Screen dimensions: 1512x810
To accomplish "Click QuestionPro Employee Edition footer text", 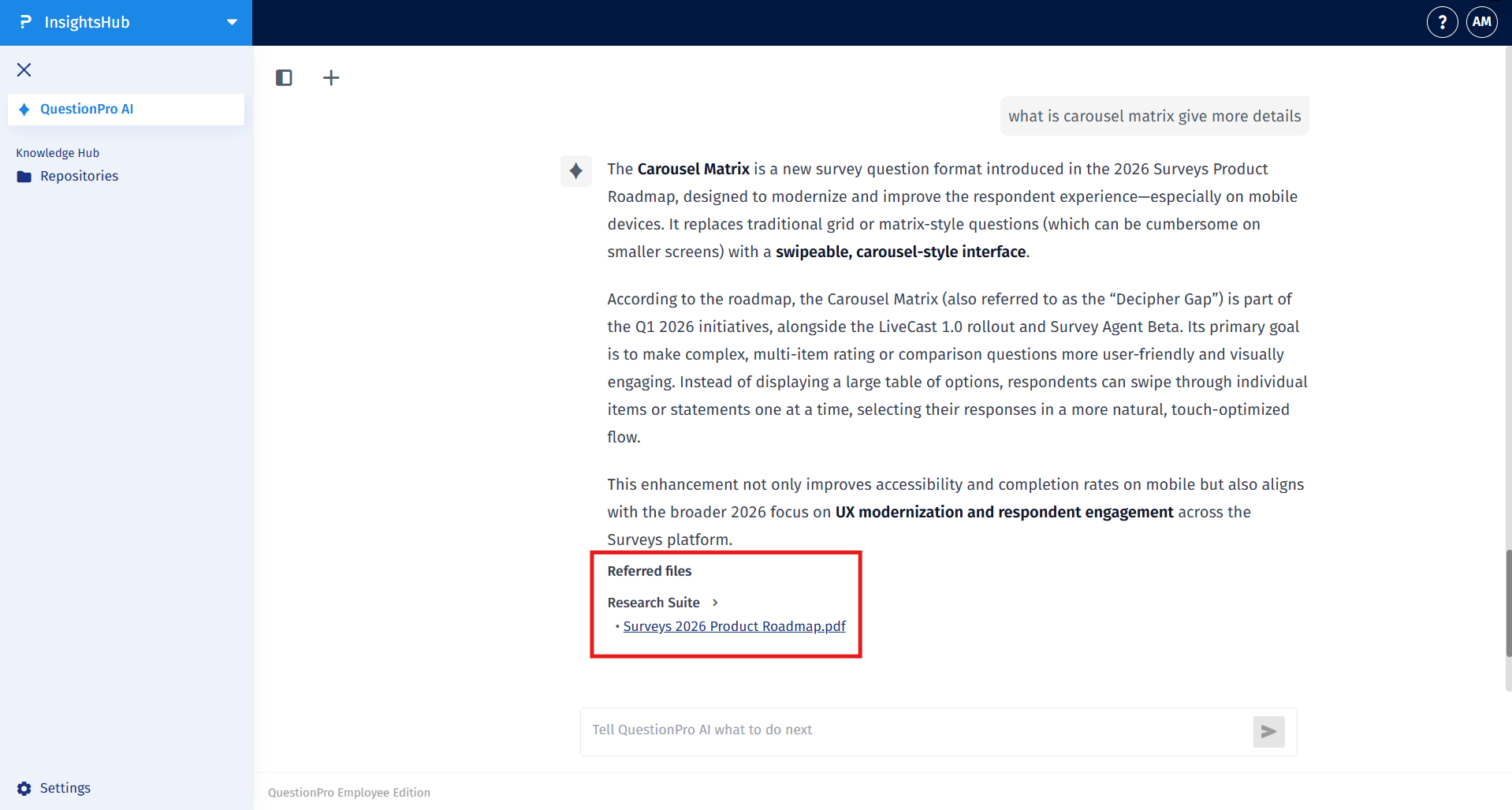I will tap(349, 793).
